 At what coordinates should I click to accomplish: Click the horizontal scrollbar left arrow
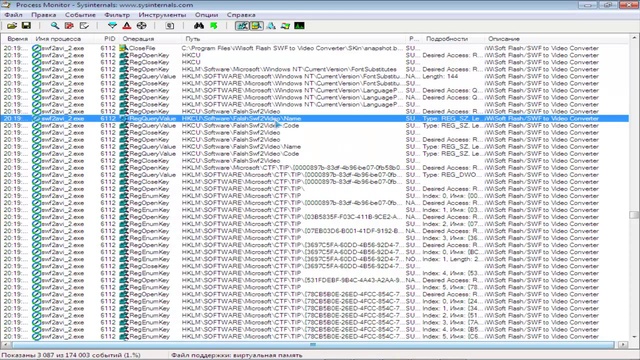pyautogui.click(x=6, y=345)
